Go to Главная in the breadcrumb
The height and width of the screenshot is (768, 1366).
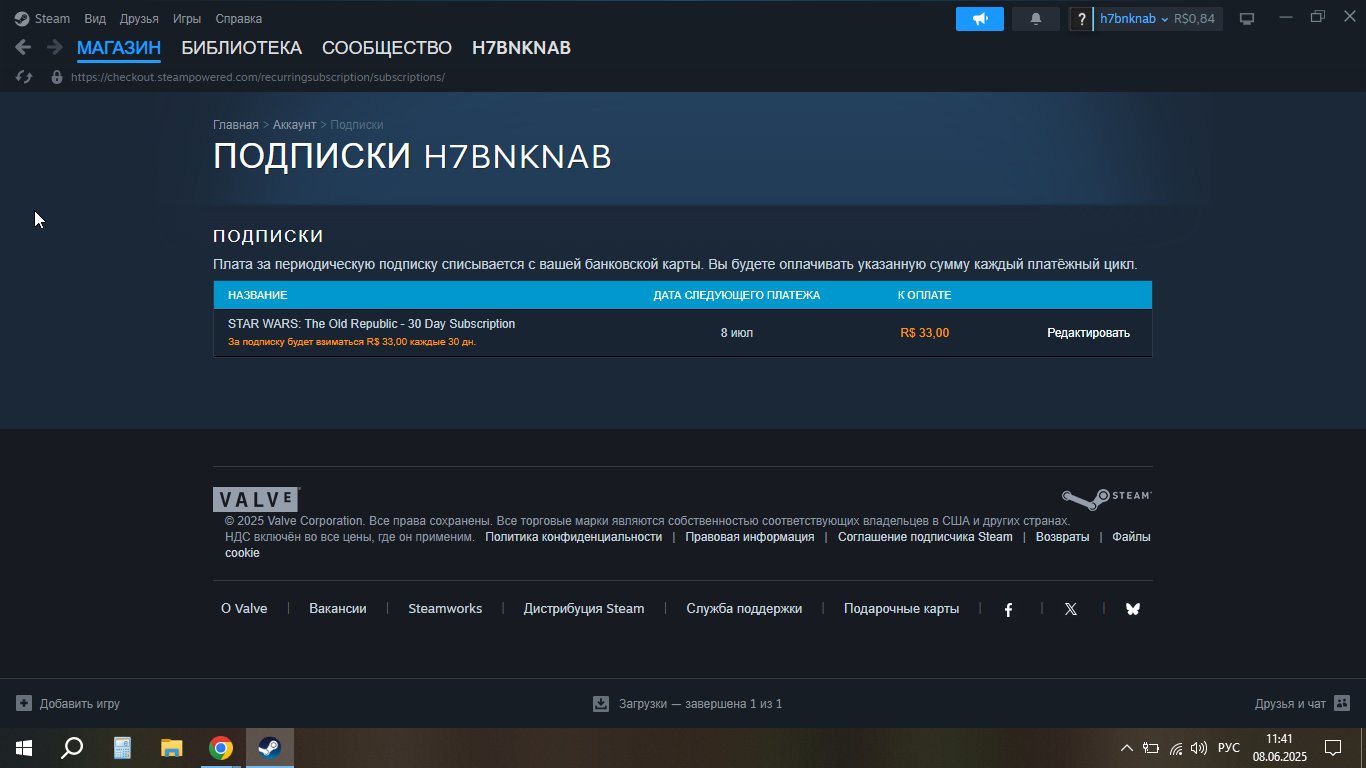tap(236, 125)
